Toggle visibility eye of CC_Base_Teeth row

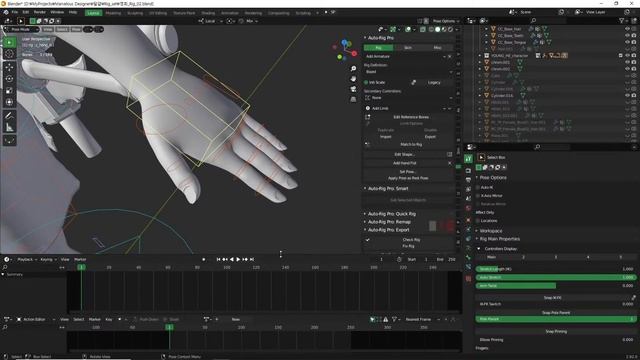[x=627, y=36]
